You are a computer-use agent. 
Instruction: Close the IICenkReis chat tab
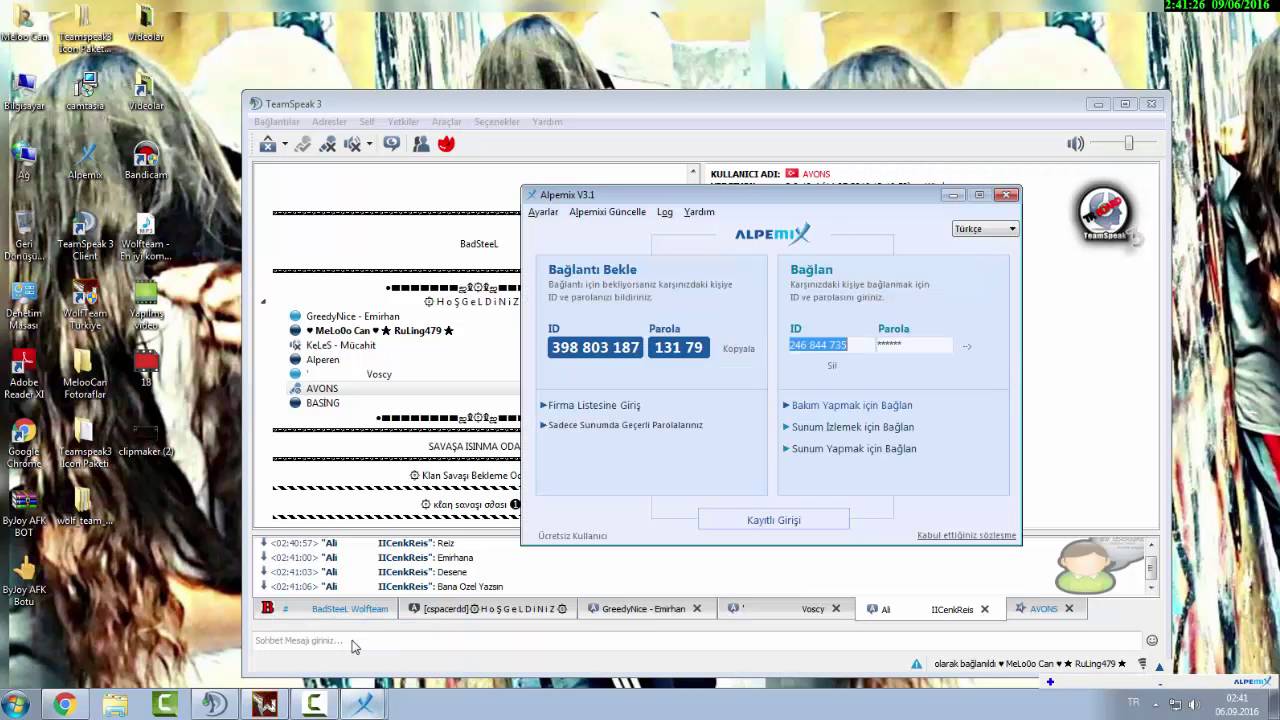985,608
